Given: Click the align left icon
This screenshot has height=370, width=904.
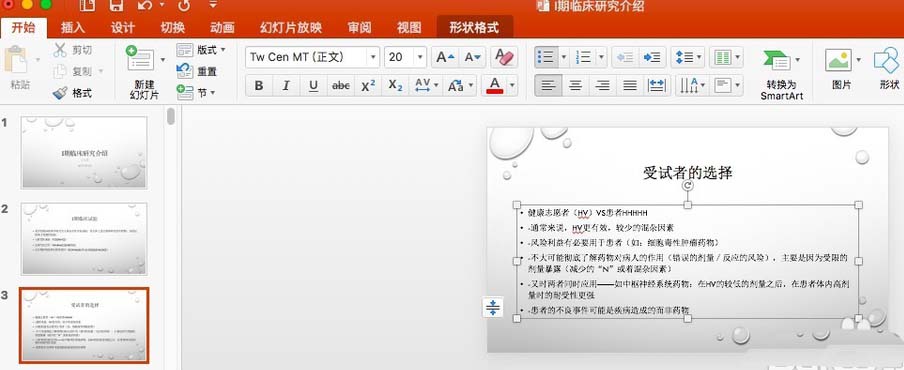Looking at the screenshot, I should click(x=548, y=86).
